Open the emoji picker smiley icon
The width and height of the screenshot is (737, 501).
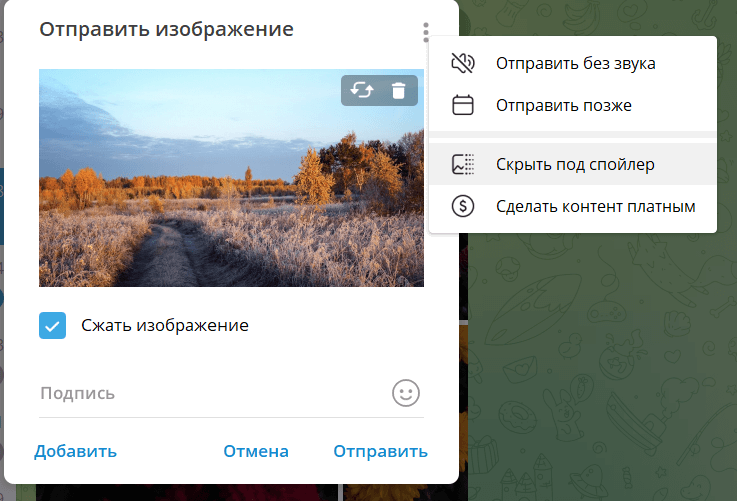[x=406, y=393]
